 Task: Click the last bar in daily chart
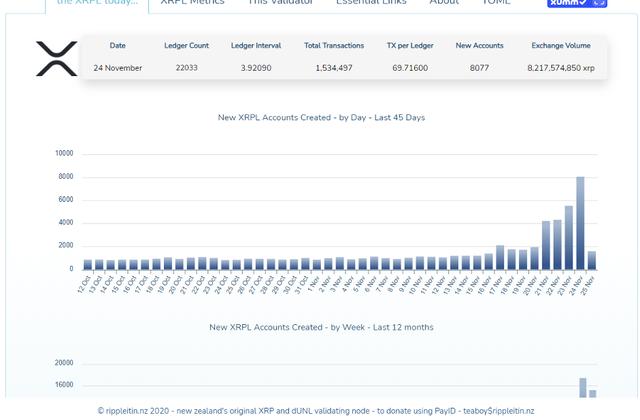click(591, 259)
